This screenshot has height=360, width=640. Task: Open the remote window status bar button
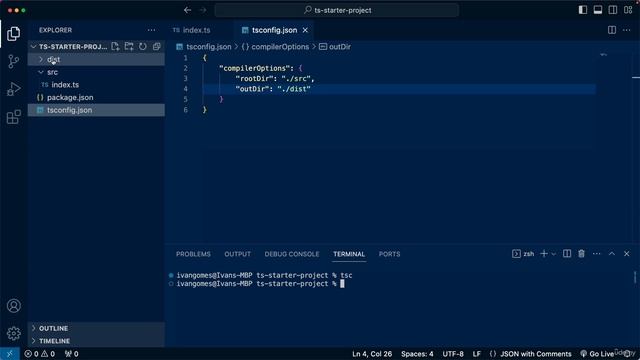tap(9, 354)
